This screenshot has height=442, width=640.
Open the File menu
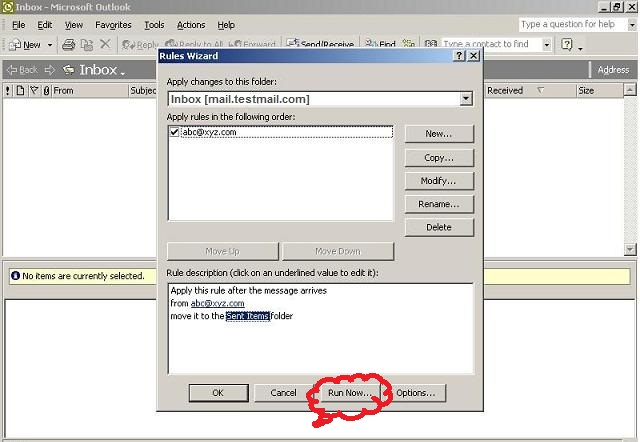click(19, 25)
